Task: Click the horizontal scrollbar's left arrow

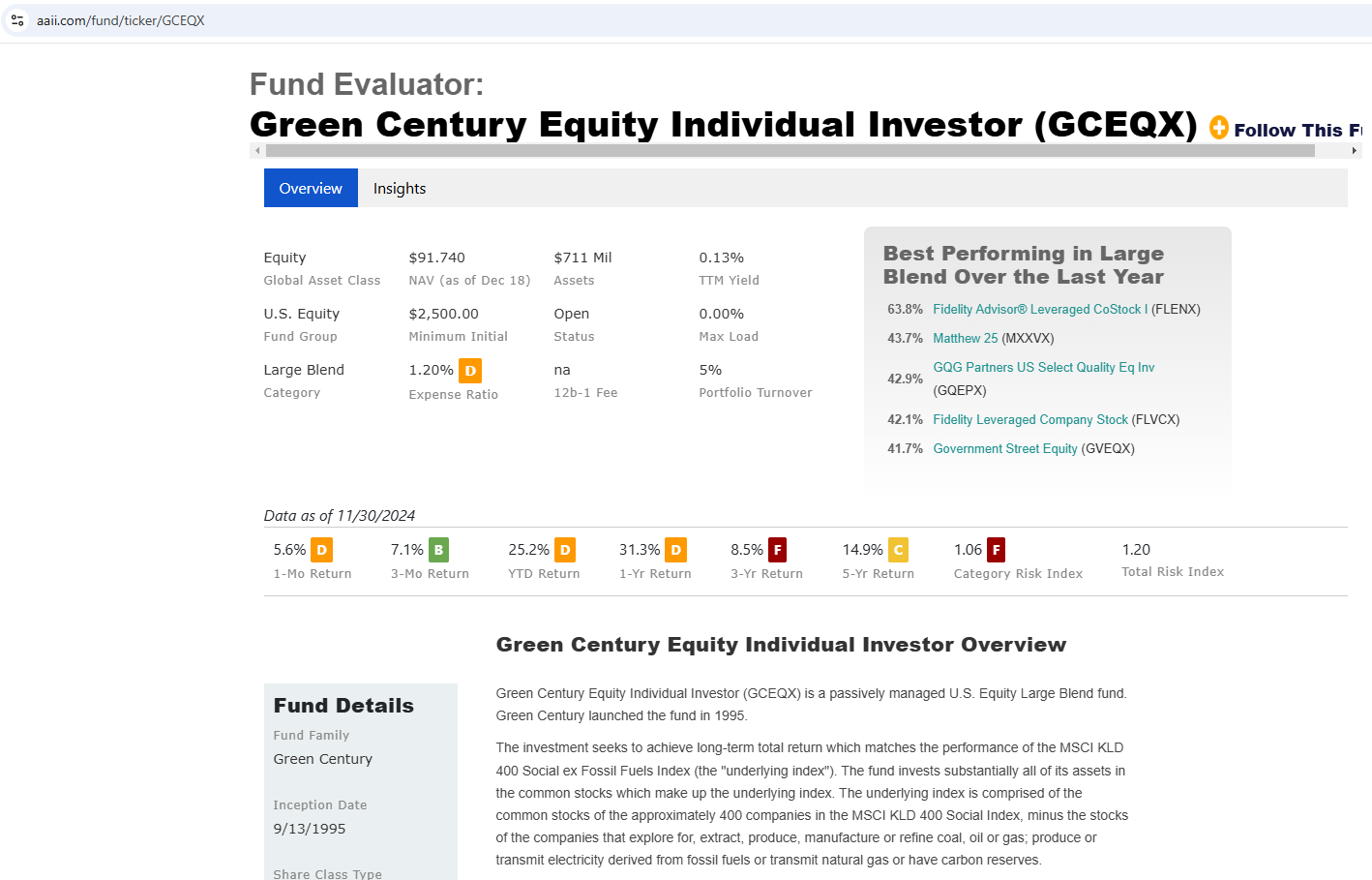Action: point(256,151)
